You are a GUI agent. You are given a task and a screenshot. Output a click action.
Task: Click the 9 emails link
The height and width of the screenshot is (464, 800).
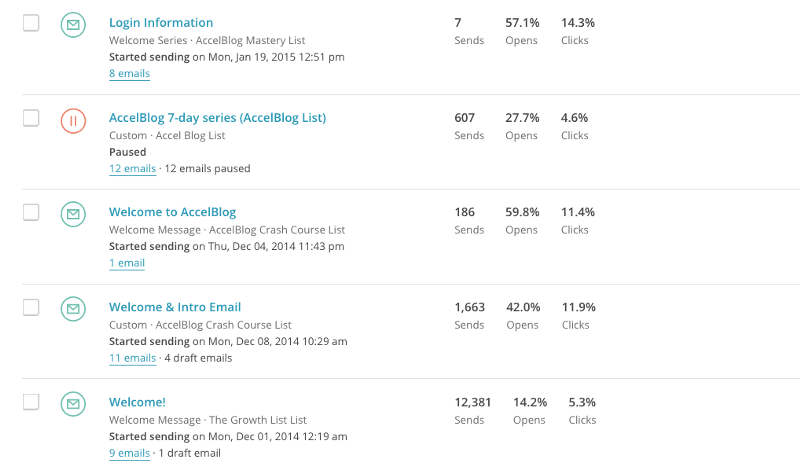129,453
